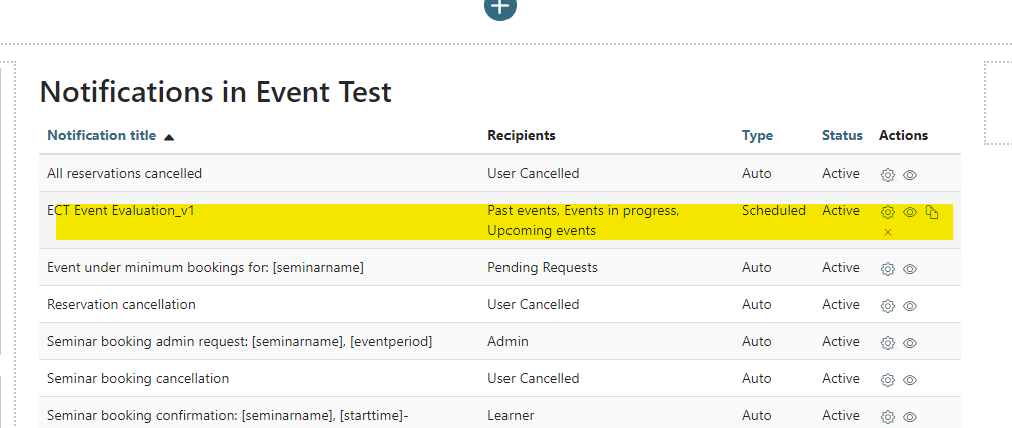Screen dimensions: 1012x428
Task: Edit Seminar booking admin request via gear
Action: click(887, 343)
